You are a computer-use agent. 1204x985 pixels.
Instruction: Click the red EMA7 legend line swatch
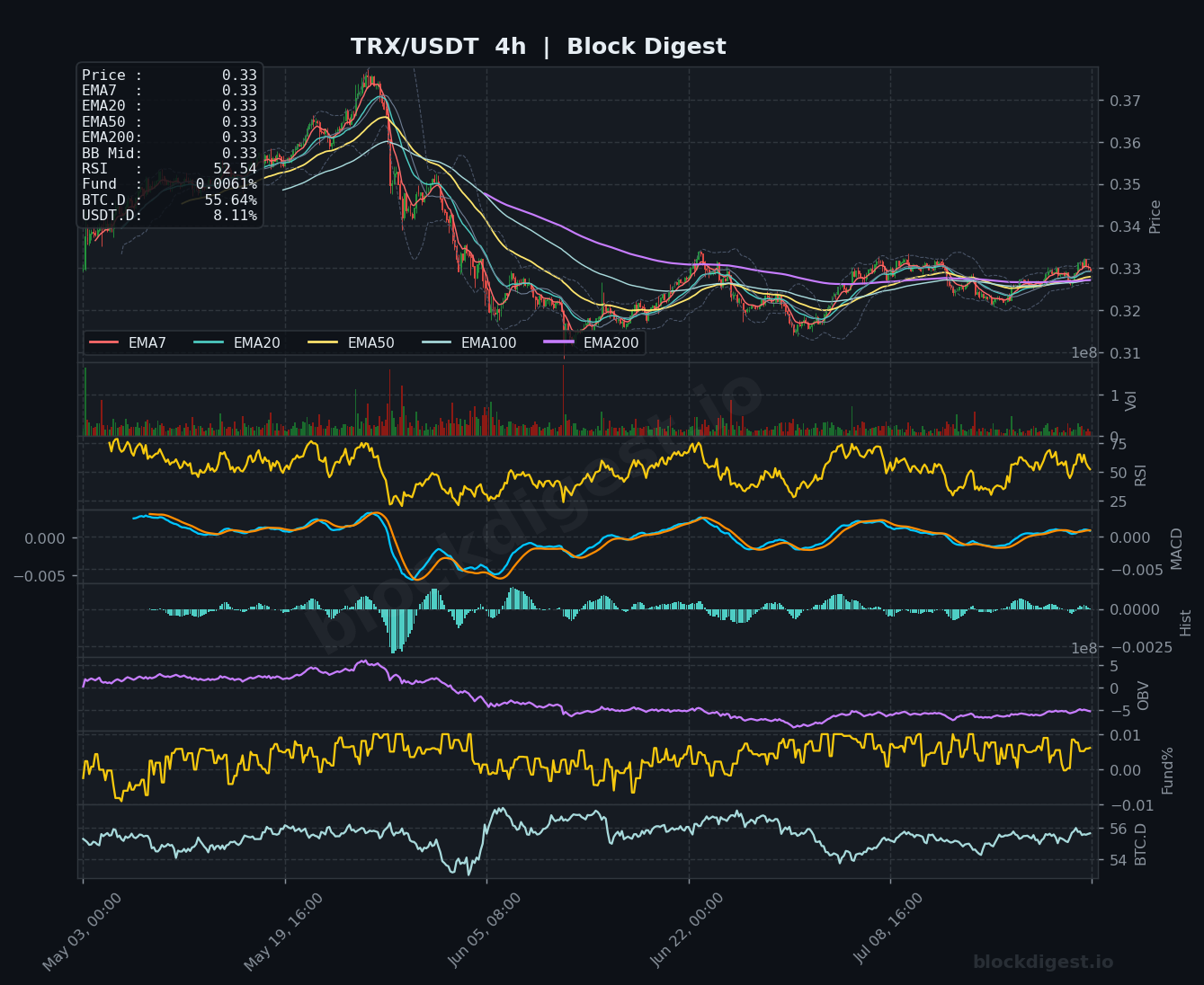pos(104,342)
